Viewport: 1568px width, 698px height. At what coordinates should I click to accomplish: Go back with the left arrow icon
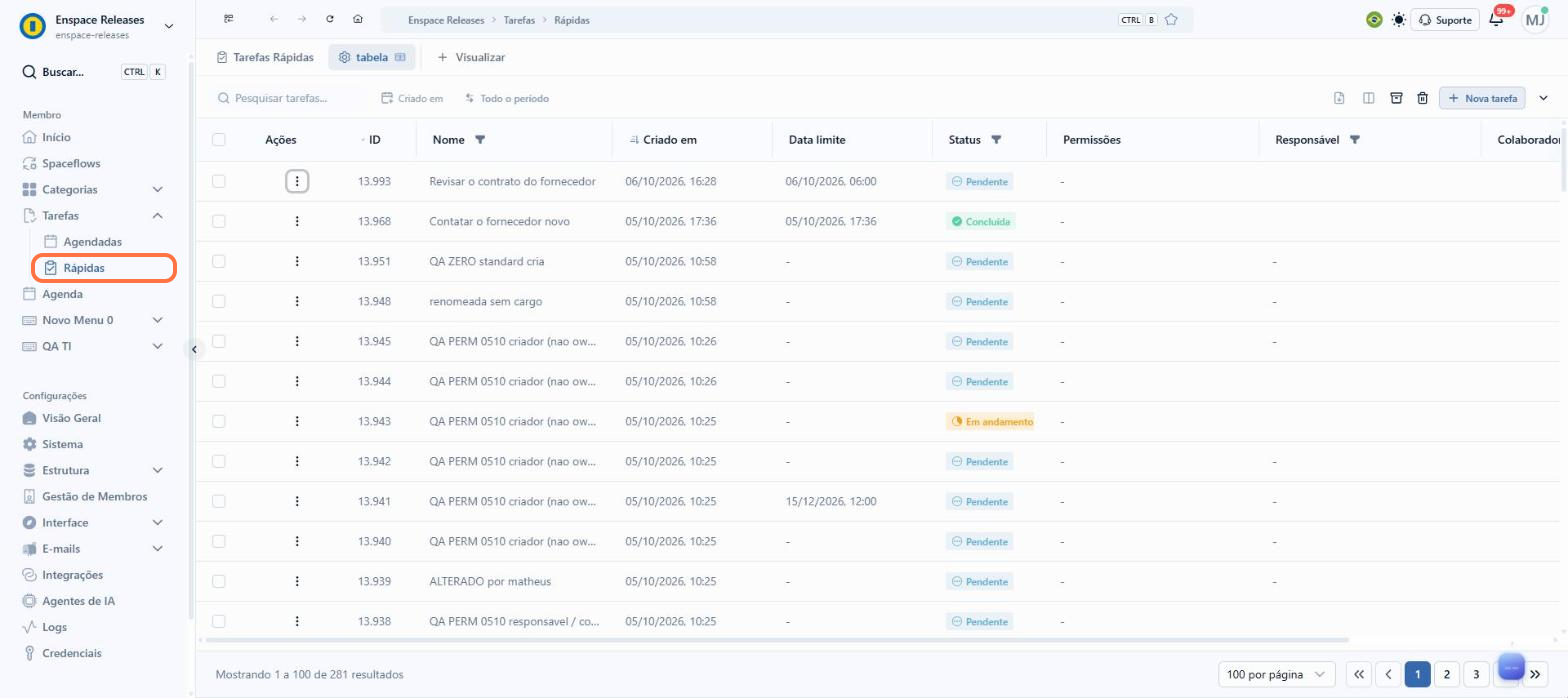[274, 19]
